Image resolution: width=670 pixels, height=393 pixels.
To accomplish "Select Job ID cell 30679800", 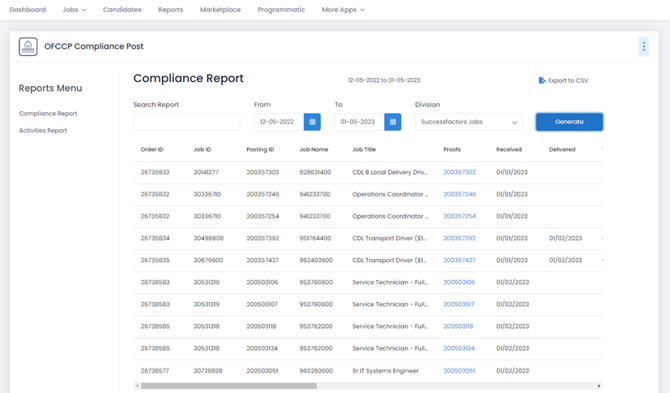I will [208, 260].
